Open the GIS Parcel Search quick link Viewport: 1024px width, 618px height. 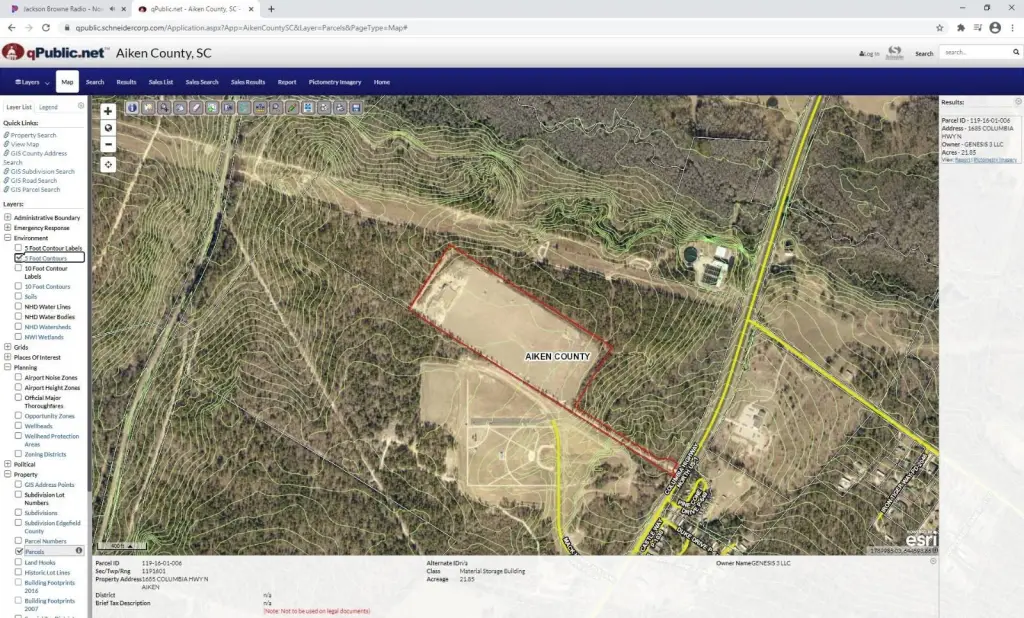35,189
